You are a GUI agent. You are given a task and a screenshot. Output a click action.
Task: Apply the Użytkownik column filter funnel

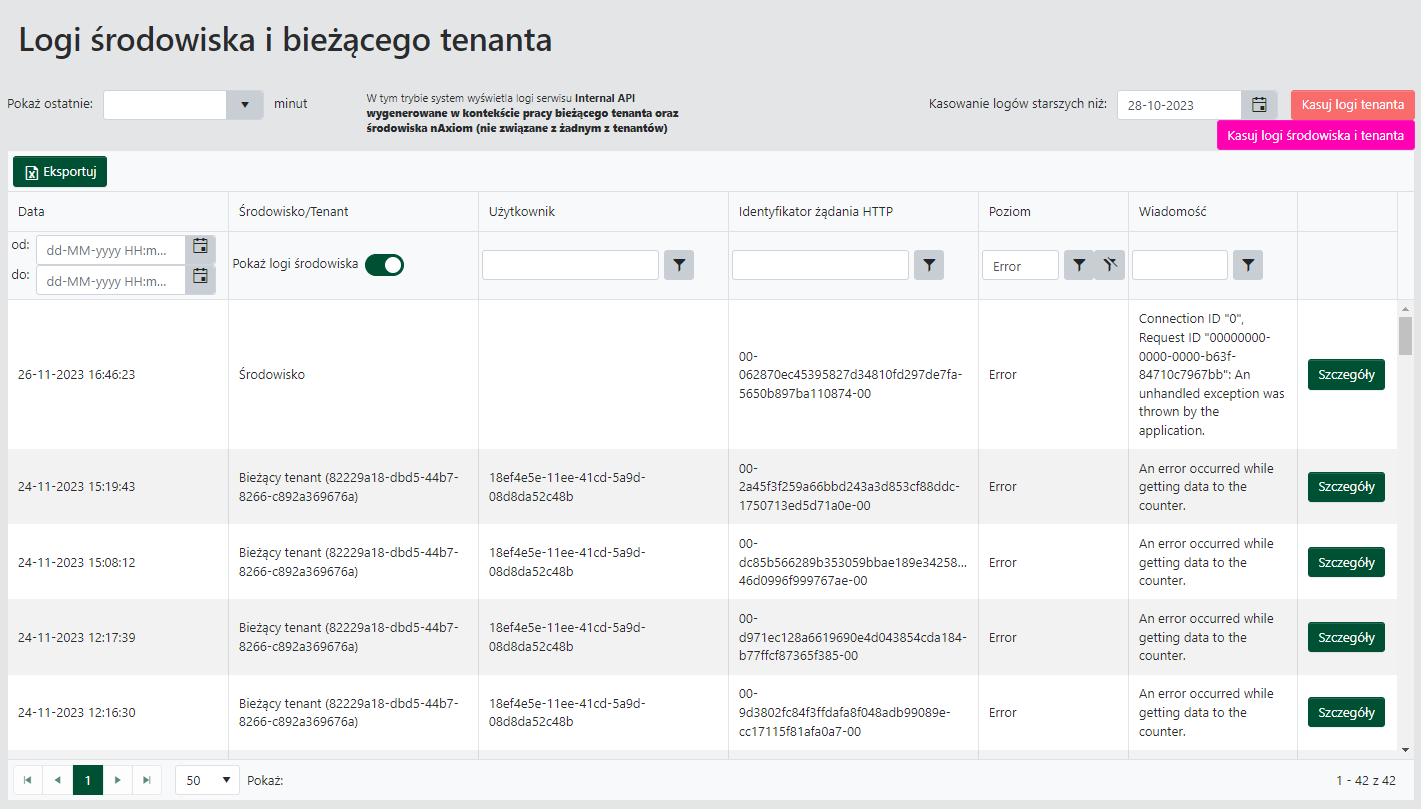click(x=679, y=265)
